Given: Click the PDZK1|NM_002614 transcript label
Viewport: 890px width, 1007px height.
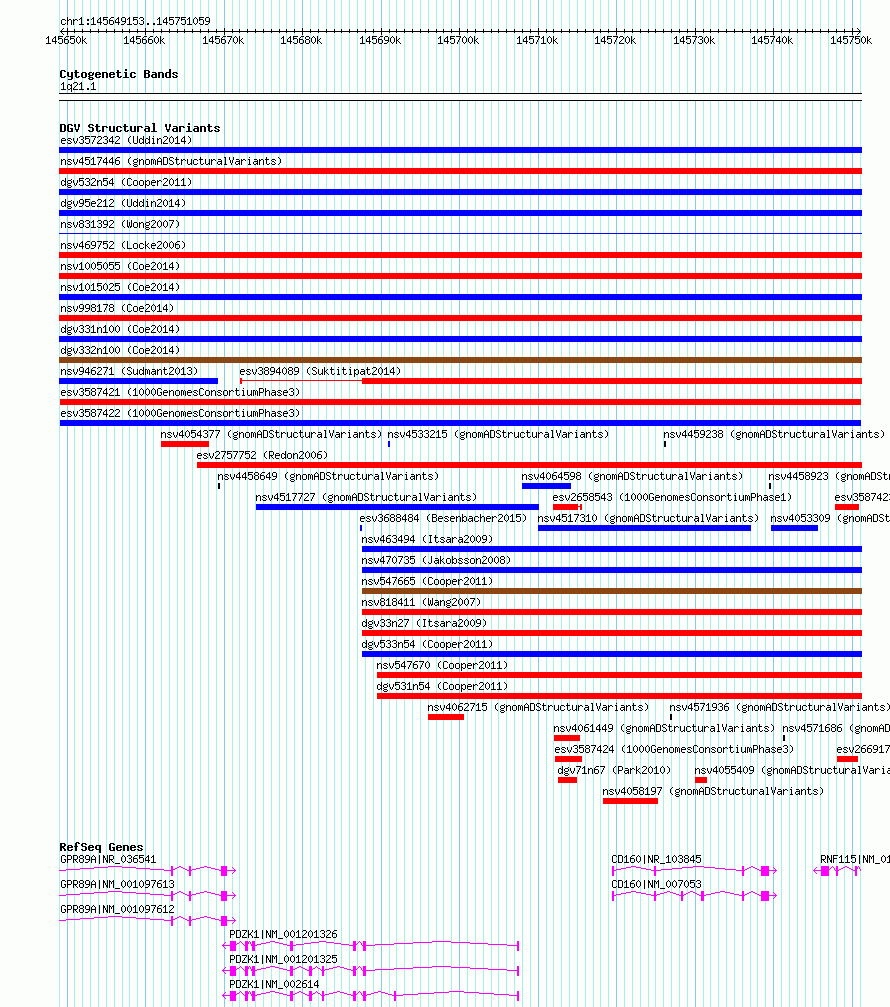Looking at the screenshot, I should point(274,985).
